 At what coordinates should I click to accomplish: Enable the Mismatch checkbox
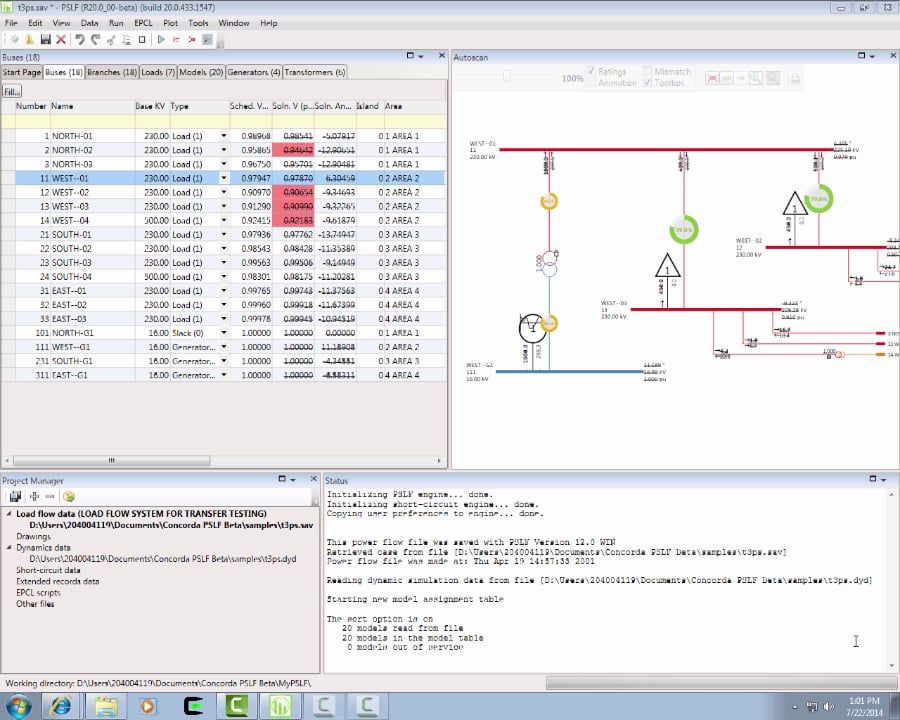tap(647, 72)
